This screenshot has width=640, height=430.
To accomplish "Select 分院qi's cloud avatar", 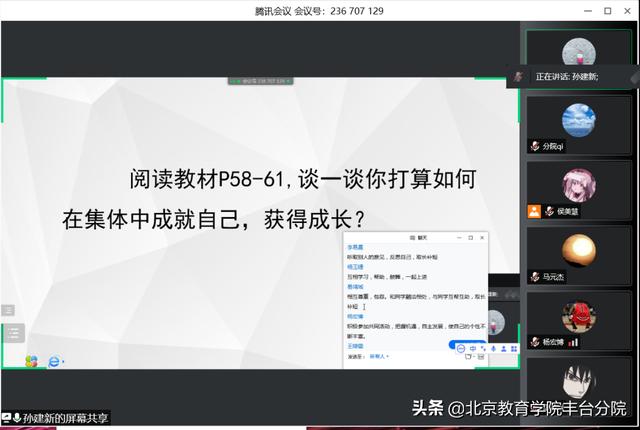I will click(x=578, y=120).
